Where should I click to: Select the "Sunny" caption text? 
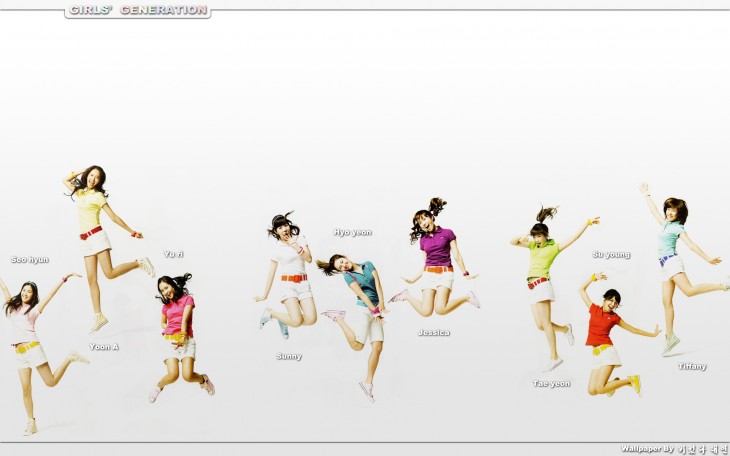289,356
